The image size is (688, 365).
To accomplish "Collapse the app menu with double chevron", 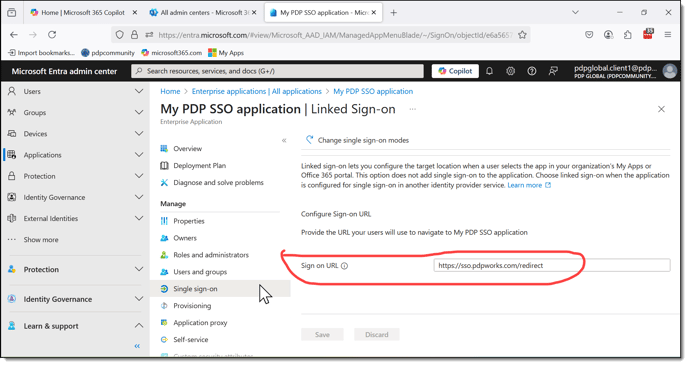I will 284,140.
